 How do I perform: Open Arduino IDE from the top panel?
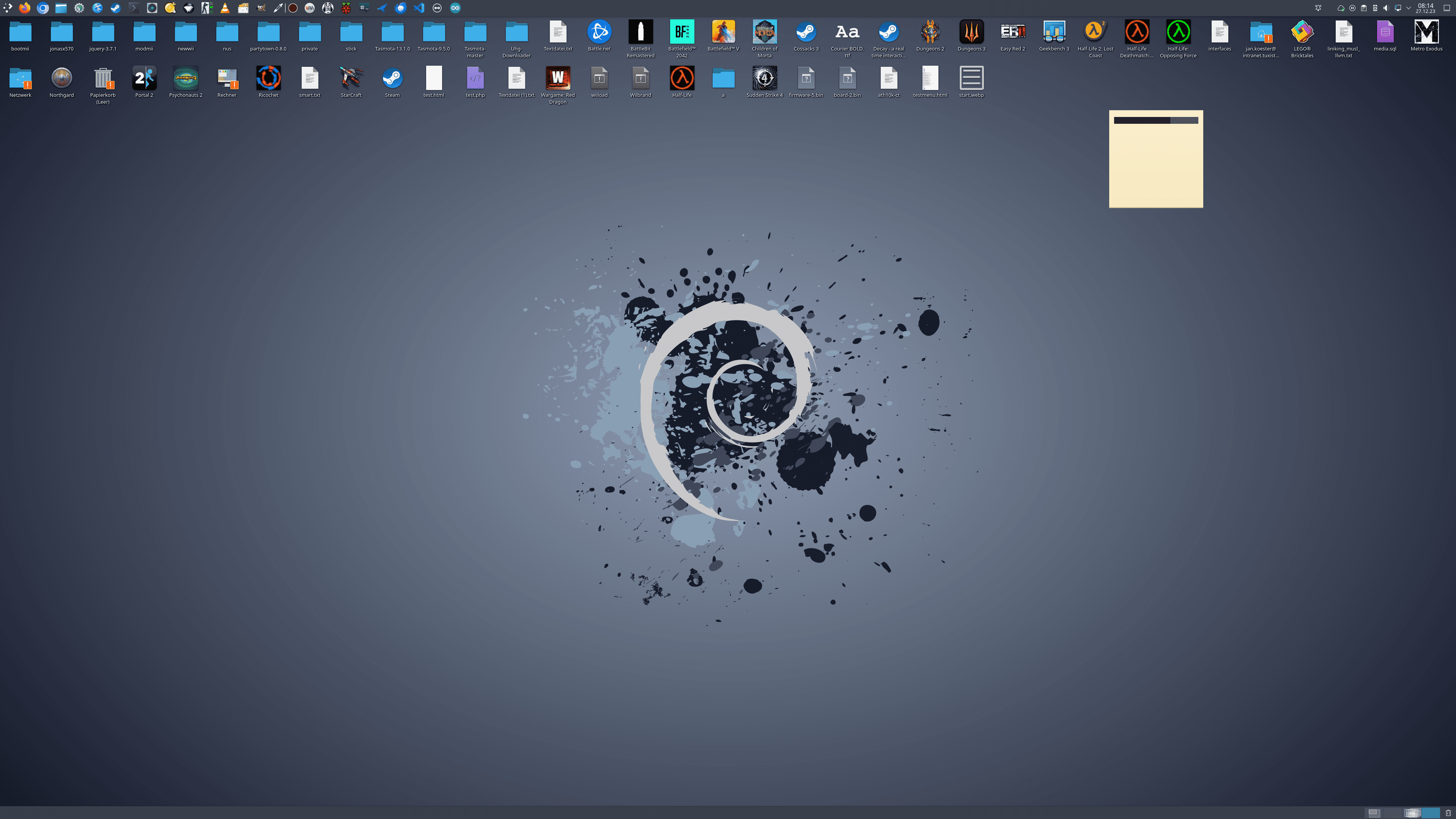tap(455, 8)
